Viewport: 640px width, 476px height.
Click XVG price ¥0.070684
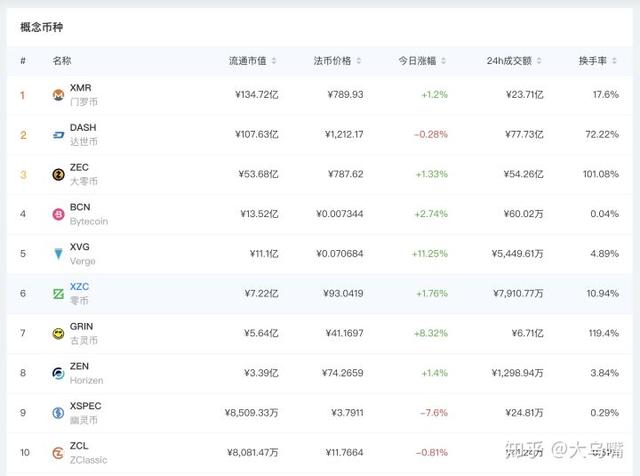coord(340,254)
